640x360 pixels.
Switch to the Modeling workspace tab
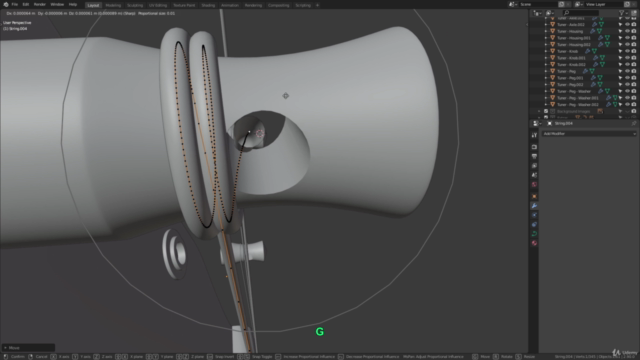point(113,5)
